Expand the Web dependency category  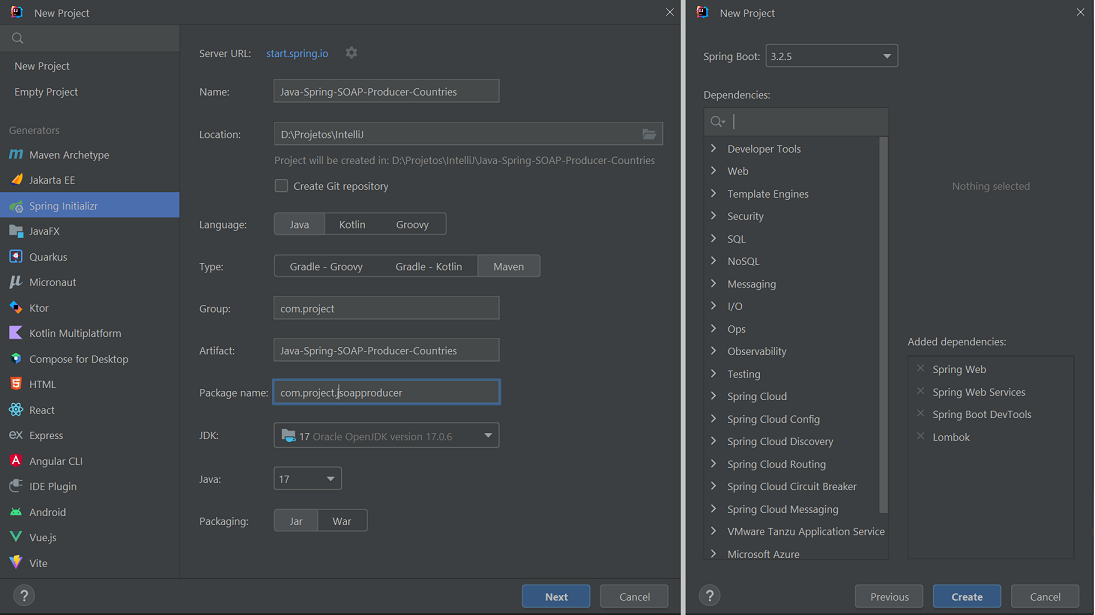713,170
